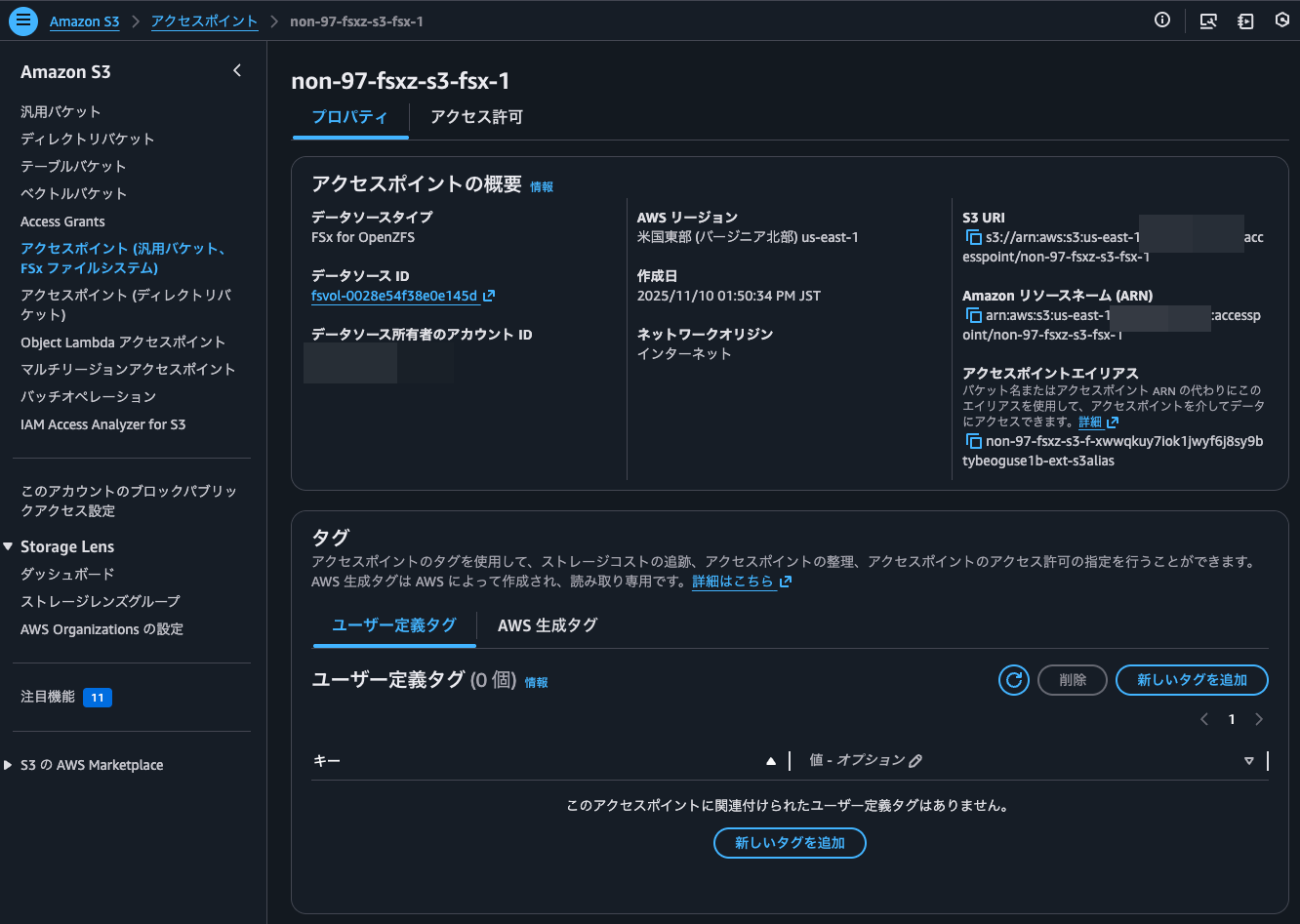Refresh the ユーザー定義タグ list
The height and width of the screenshot is (924, 1300).
1013,680
